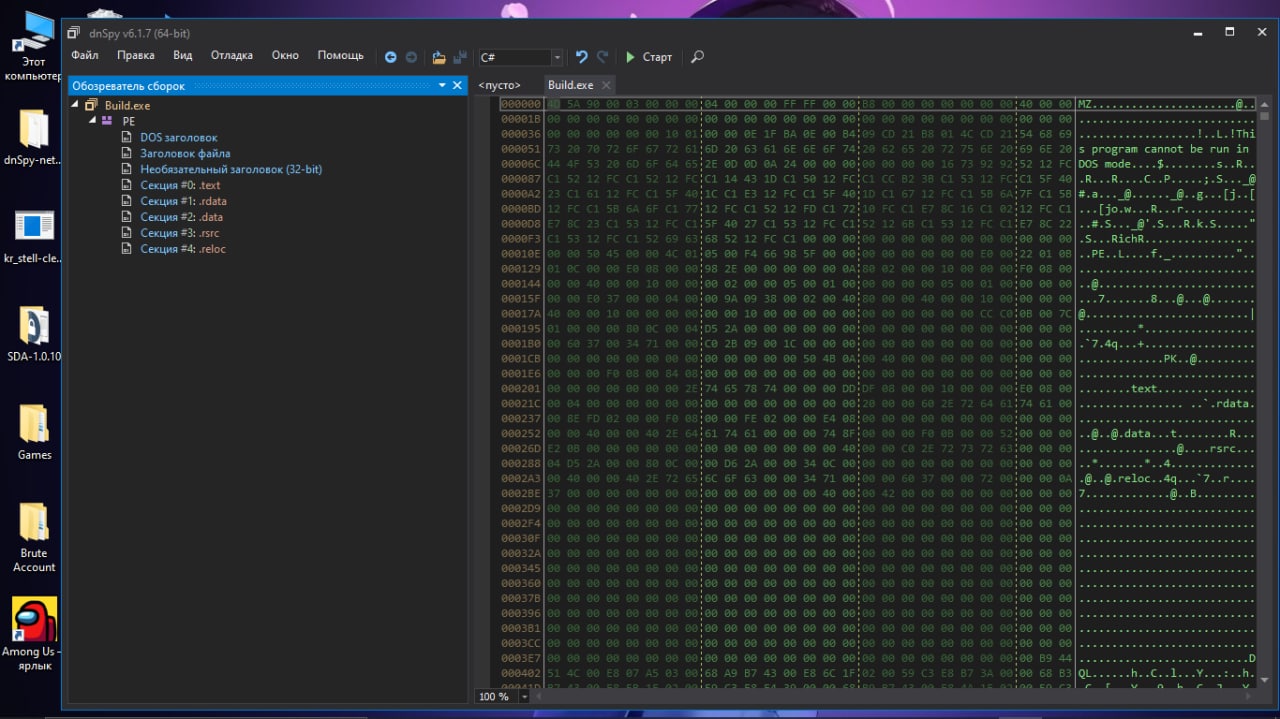The image size is (1280, 719).
Task: Open the Помощь menu
Action: pos(341,56)
